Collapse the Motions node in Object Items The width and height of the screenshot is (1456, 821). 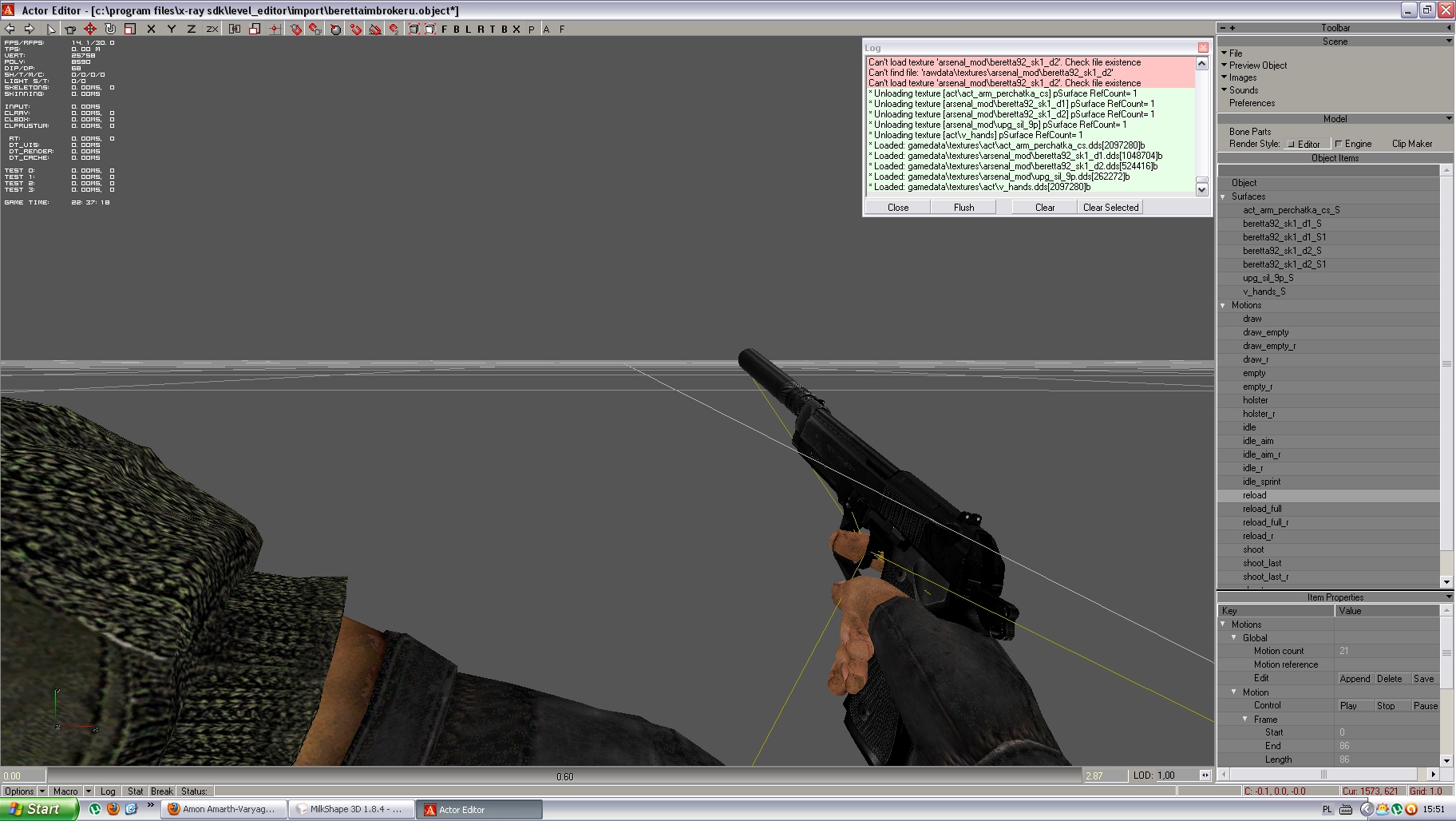point(1223,305)
